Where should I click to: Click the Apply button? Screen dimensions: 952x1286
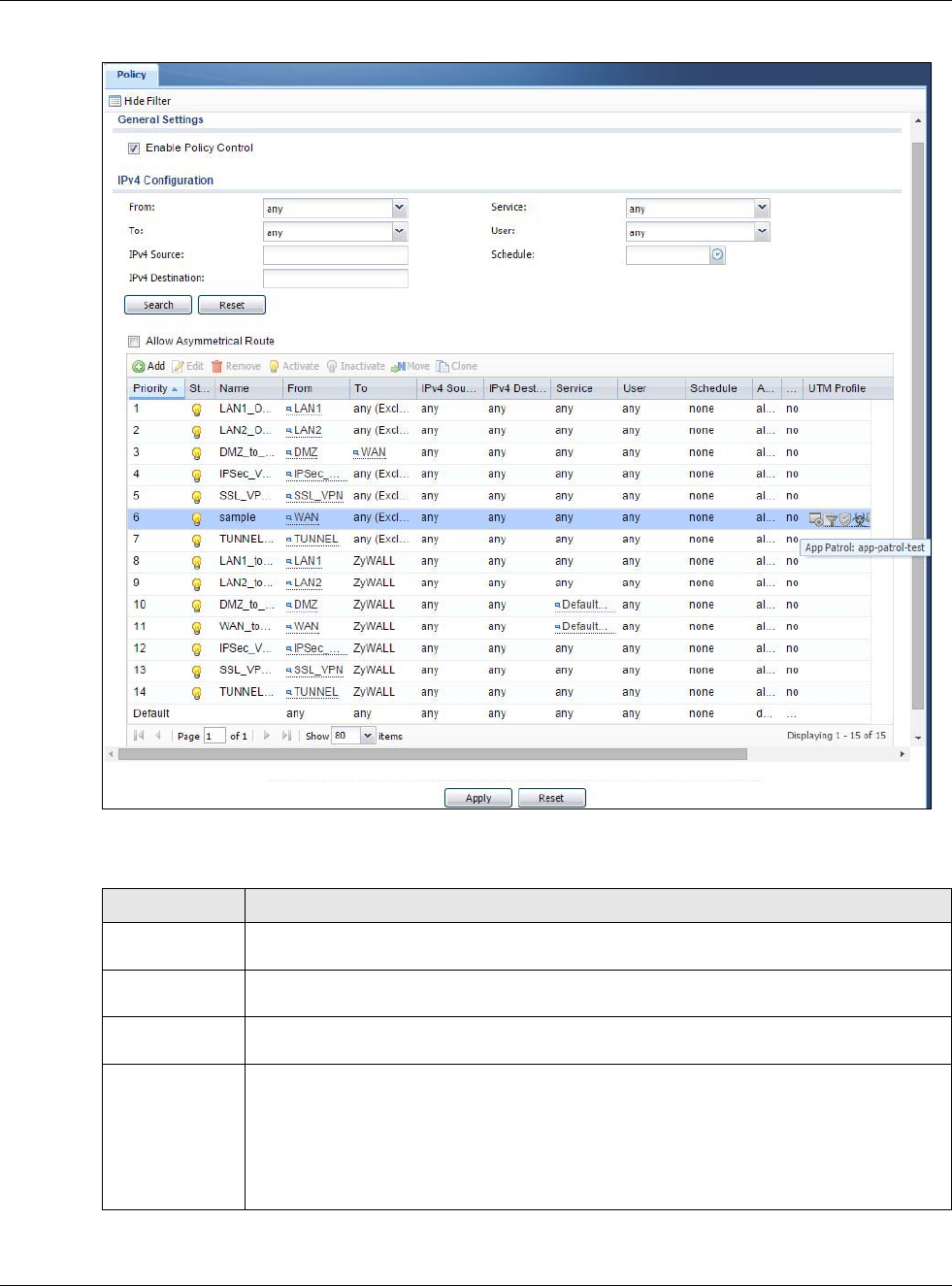478,798
